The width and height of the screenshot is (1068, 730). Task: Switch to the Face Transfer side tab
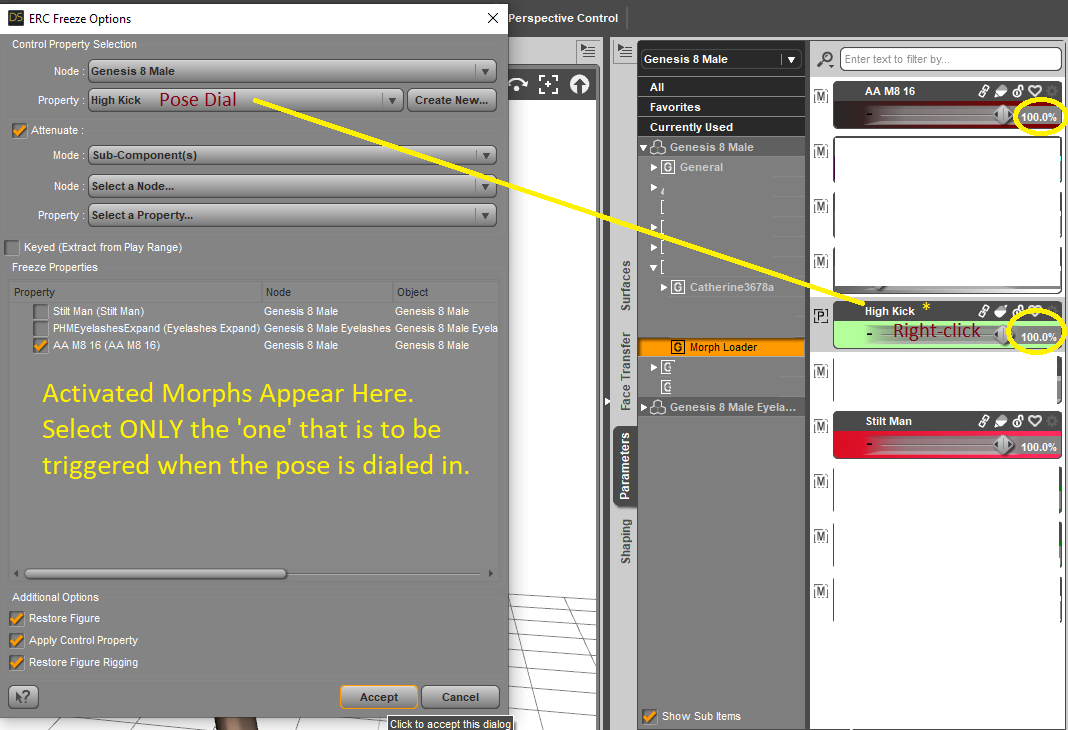point(625,371)
